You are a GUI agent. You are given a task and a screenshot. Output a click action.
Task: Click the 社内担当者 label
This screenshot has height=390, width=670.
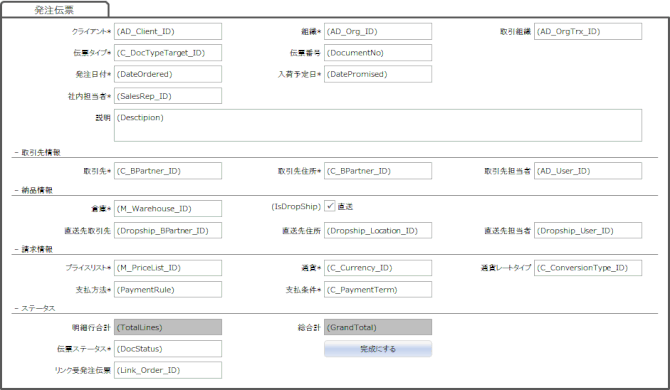[89, 97]
